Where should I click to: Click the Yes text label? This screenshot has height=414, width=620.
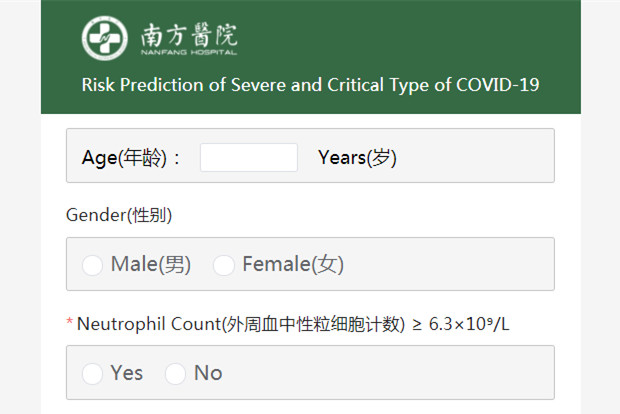click(127, 373)
